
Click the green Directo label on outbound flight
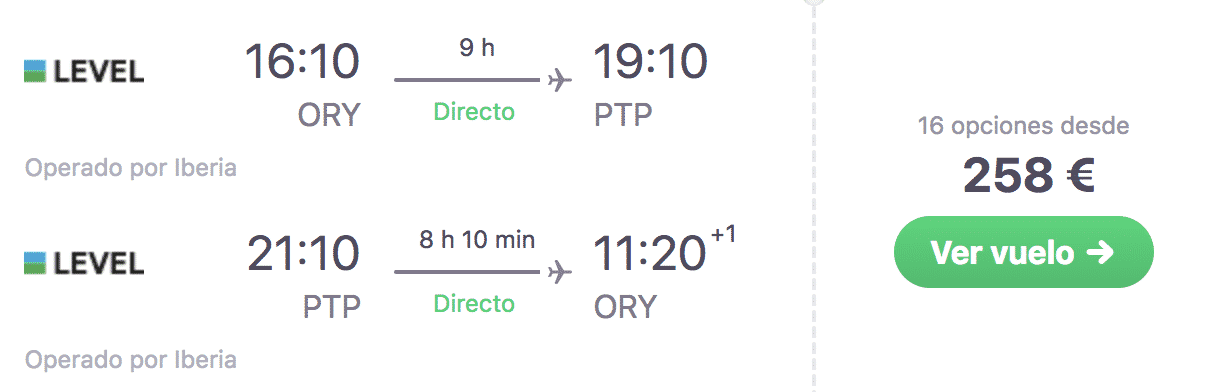click(x=474, y=112)
